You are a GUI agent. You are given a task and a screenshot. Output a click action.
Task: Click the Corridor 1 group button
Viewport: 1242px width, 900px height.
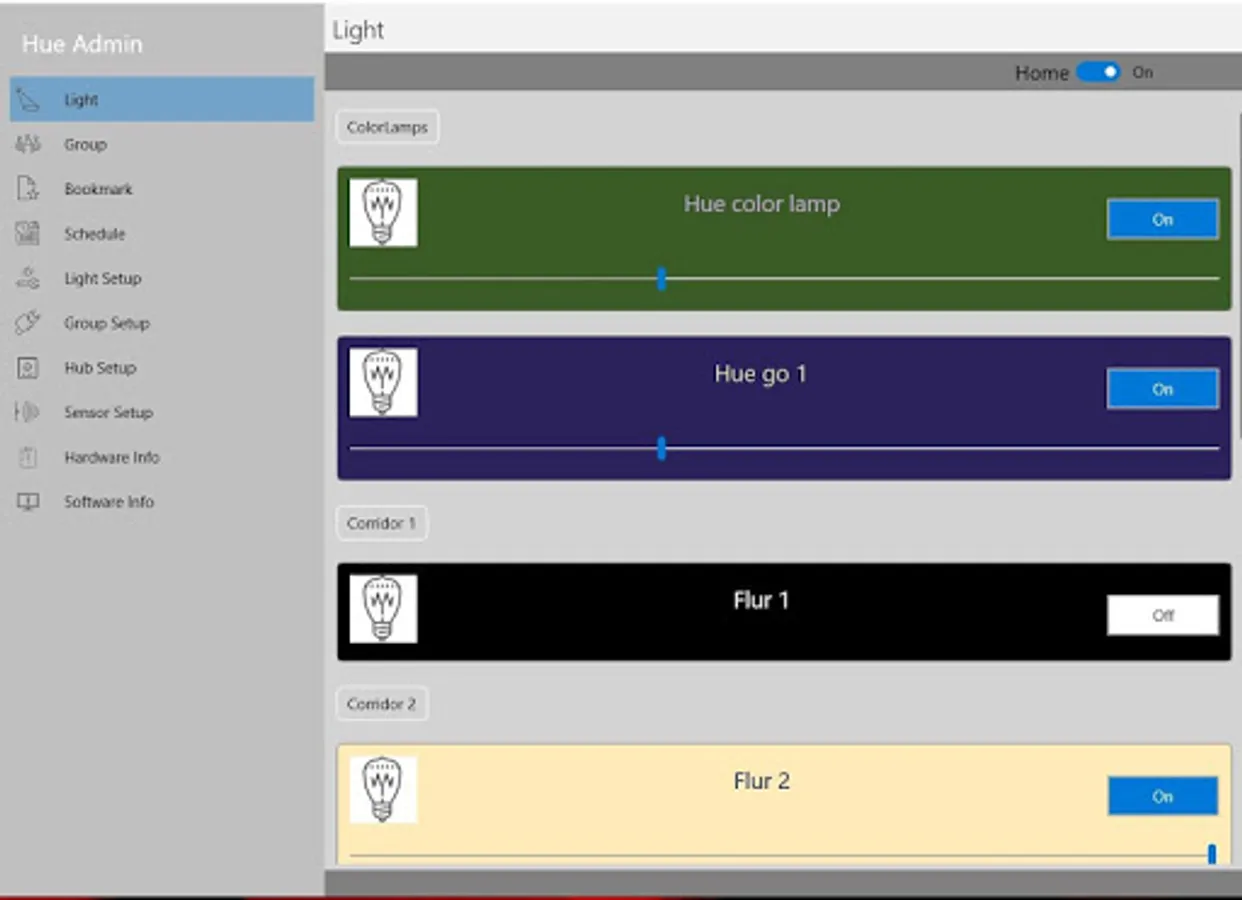tap(382, 523)
